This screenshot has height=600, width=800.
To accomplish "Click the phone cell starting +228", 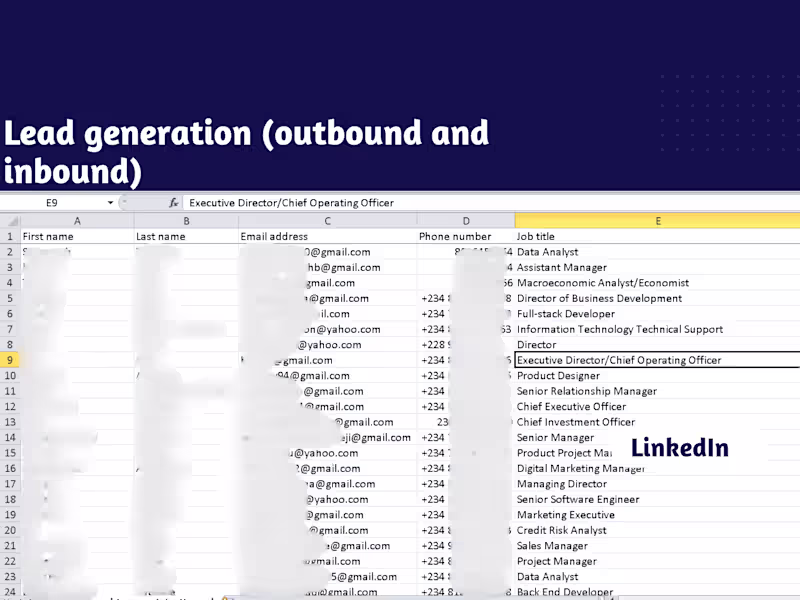I will click(466, 345).
